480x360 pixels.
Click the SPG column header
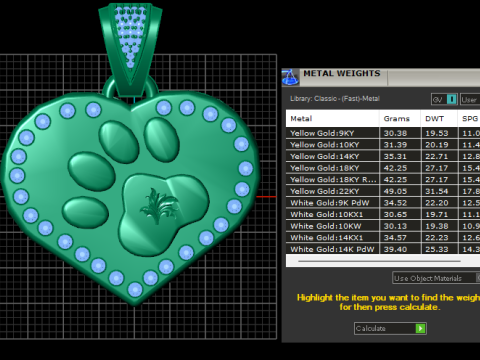469,119
